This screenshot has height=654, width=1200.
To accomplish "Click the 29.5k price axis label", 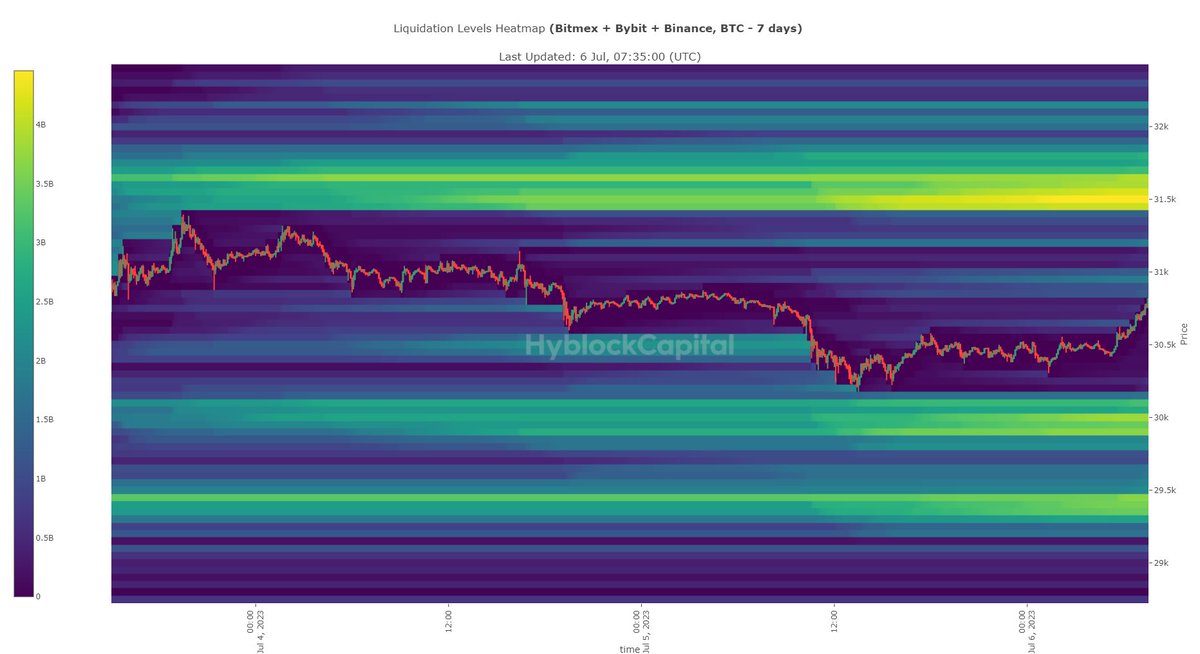I will coord(1165,491).
